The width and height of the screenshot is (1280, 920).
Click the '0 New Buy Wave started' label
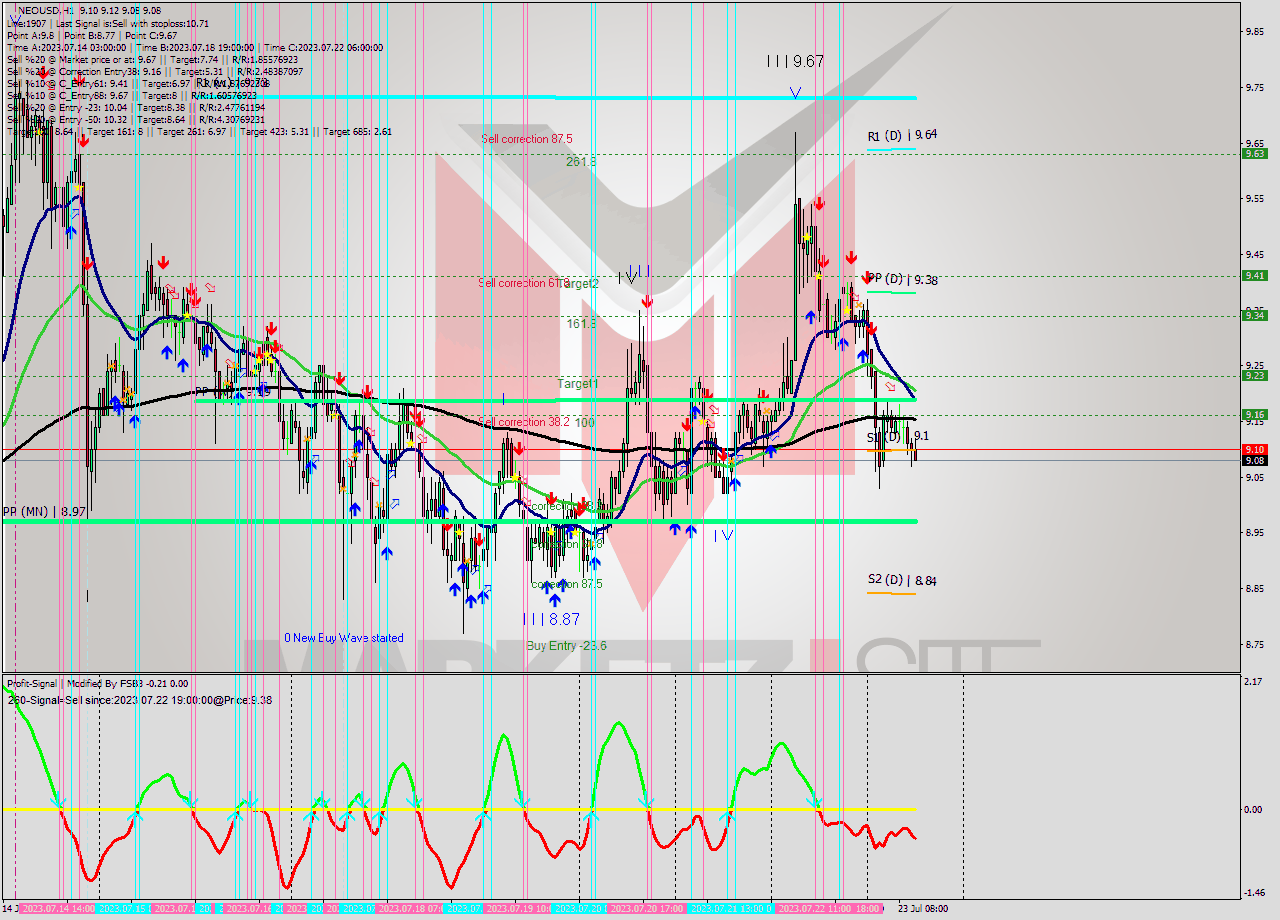click(x=344, y=638)
